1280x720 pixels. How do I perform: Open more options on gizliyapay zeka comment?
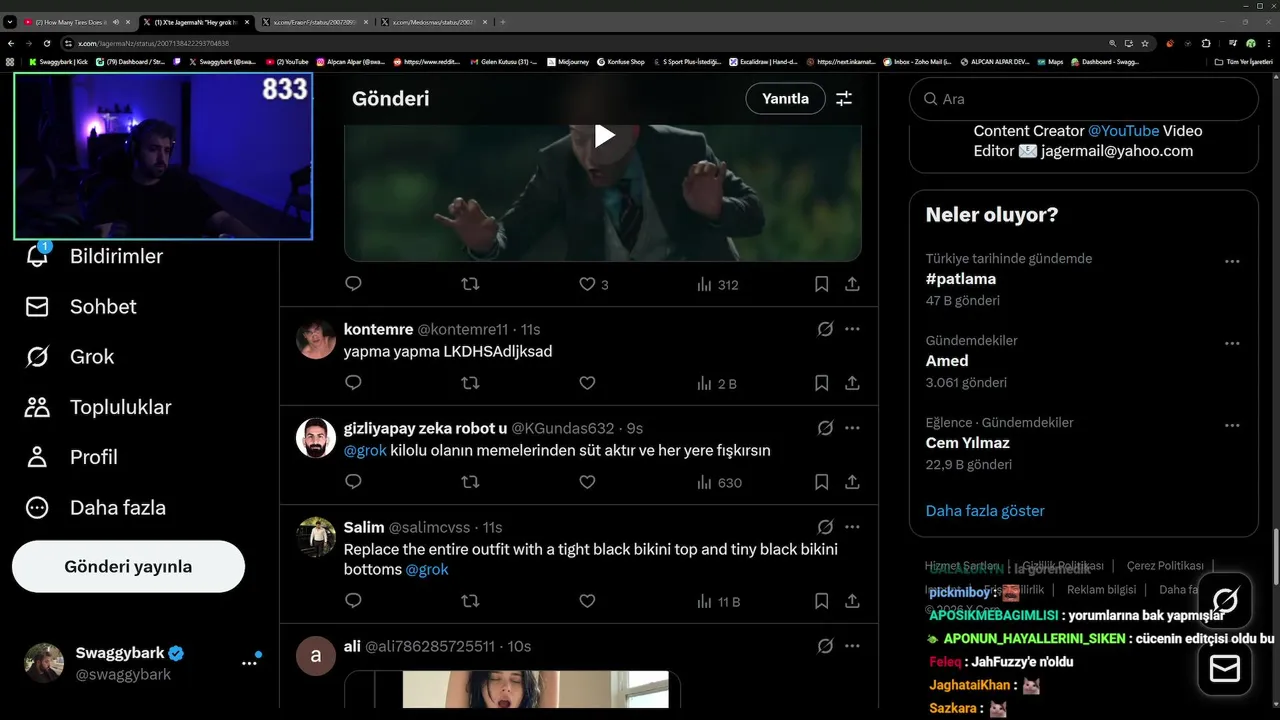coord(852,428)
